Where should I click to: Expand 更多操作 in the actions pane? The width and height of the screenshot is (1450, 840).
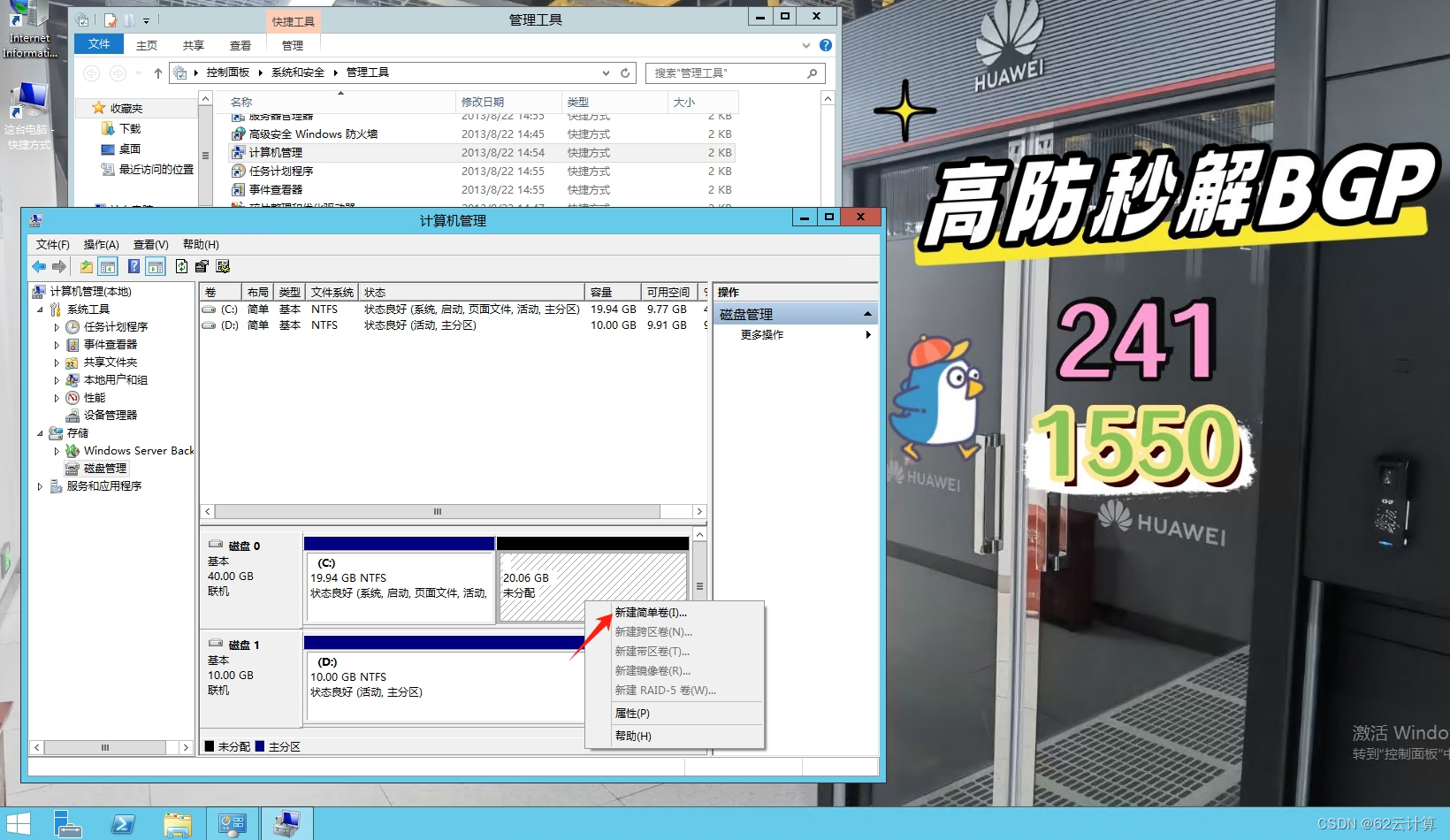(x=796, y=334)
